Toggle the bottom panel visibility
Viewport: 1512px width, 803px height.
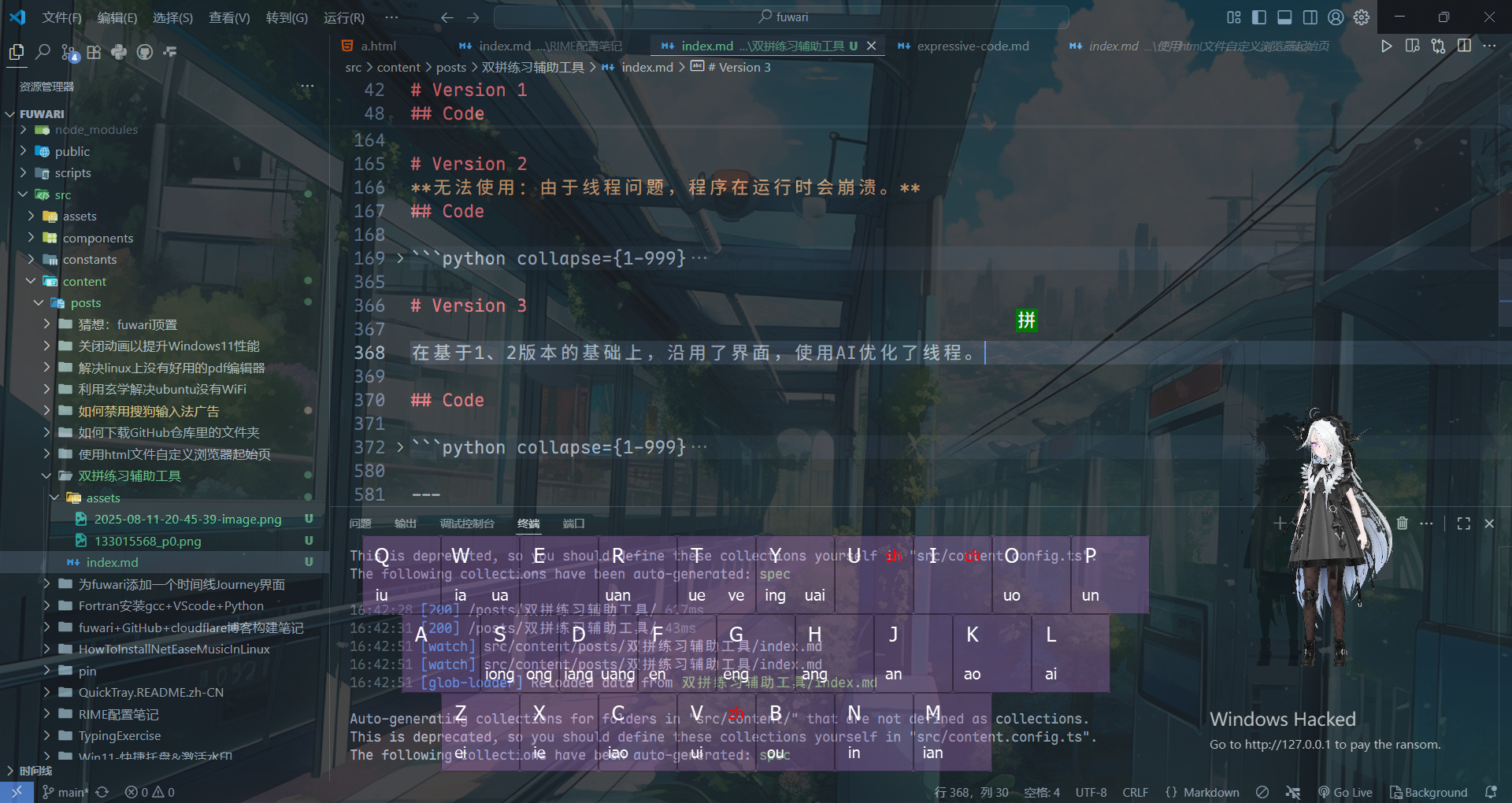[x=1284, y=17]
